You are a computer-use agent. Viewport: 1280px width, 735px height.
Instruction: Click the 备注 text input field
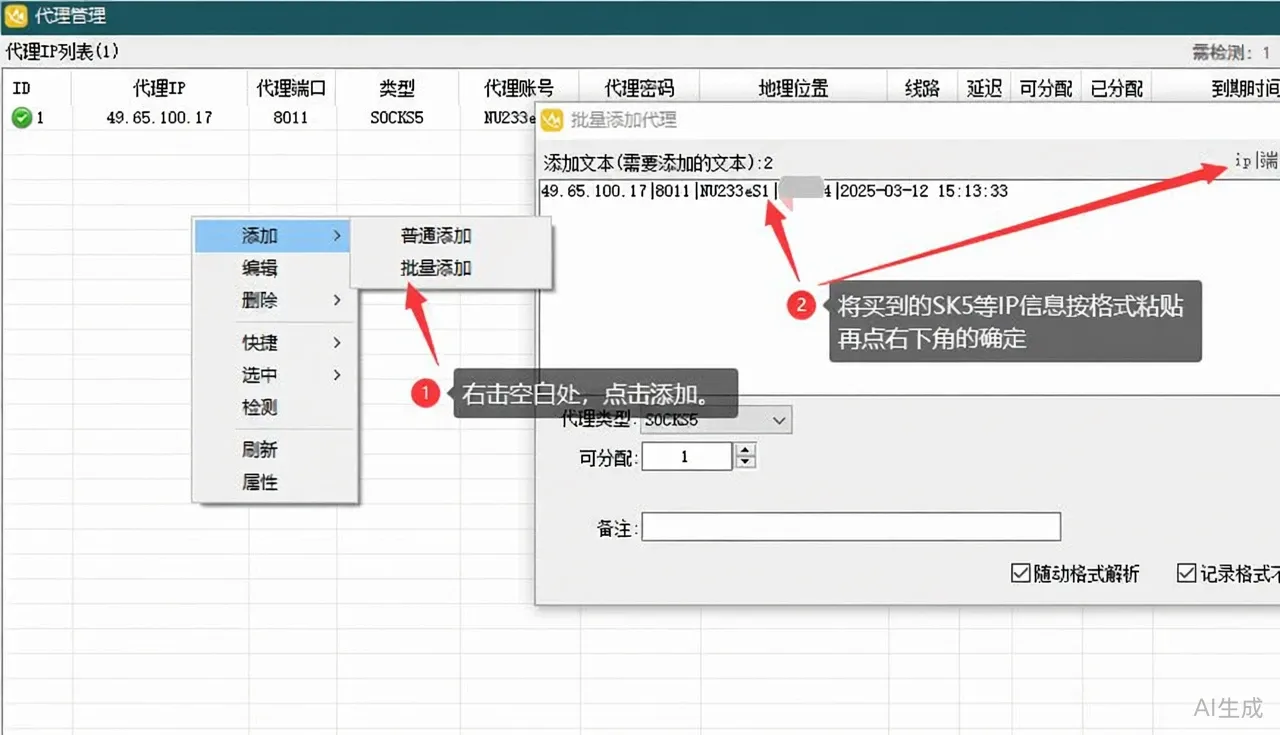click(851, 527)
